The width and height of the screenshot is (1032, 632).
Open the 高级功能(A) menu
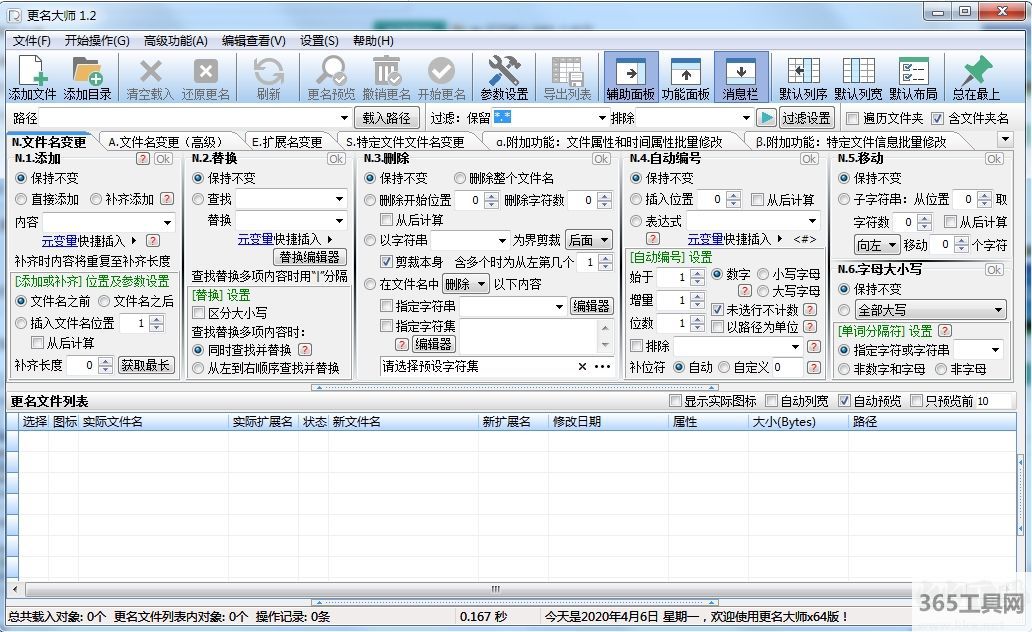click(175, 41)
